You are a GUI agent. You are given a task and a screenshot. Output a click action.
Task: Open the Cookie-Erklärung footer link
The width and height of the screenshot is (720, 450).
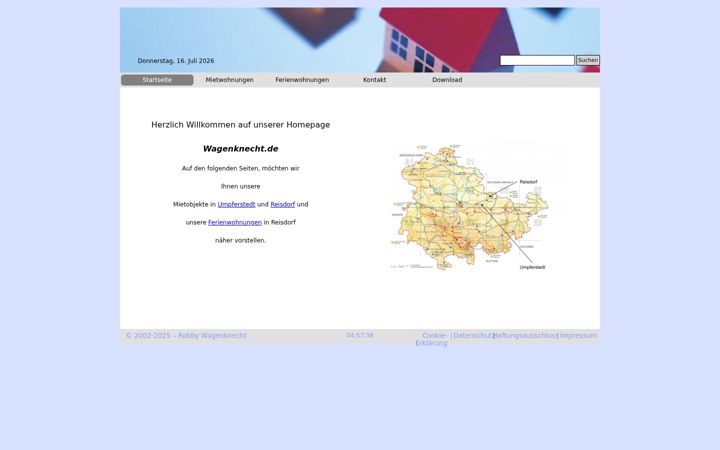tap(433, 339)
